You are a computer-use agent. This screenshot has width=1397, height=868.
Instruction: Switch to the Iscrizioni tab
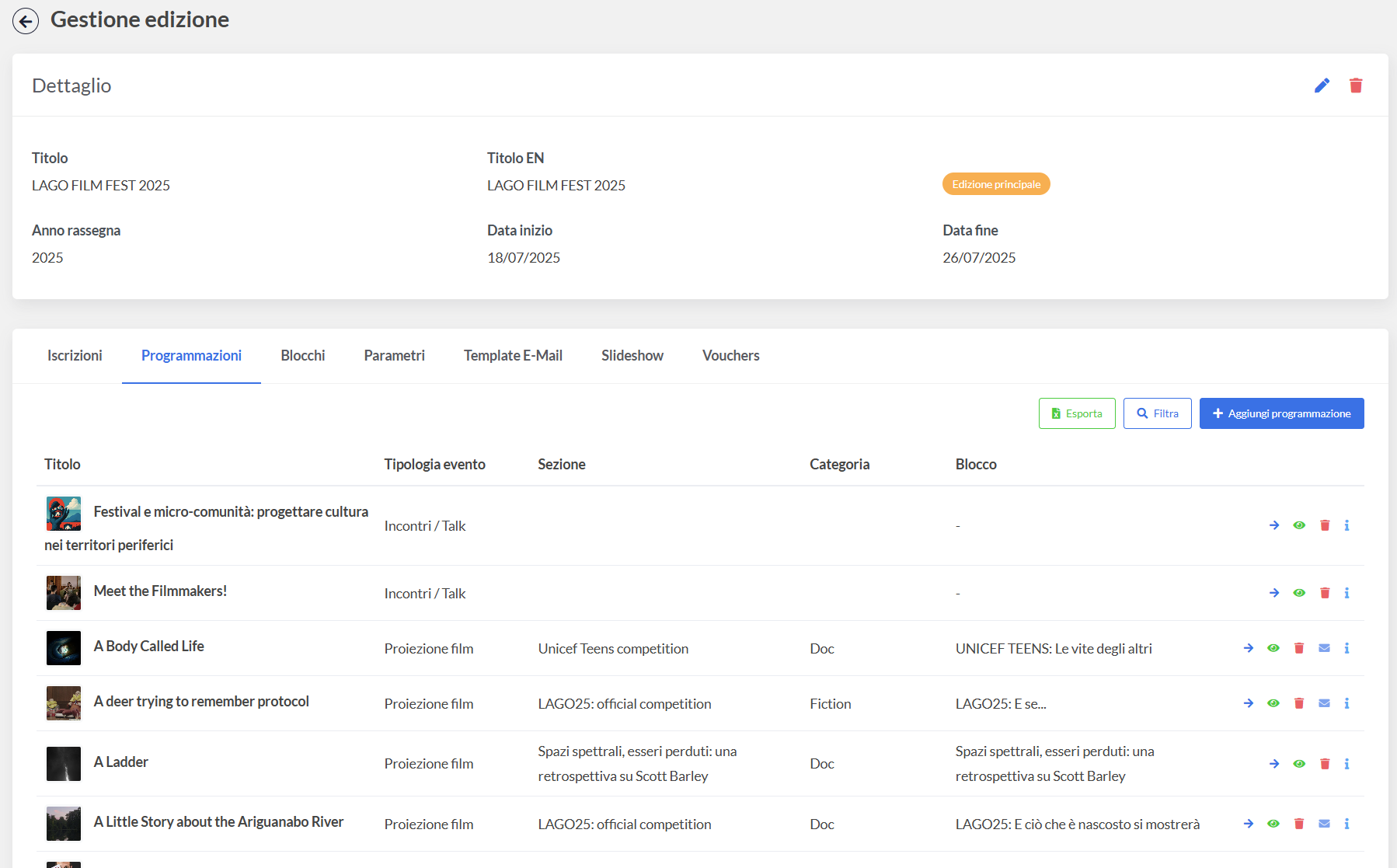click(75, 355)
